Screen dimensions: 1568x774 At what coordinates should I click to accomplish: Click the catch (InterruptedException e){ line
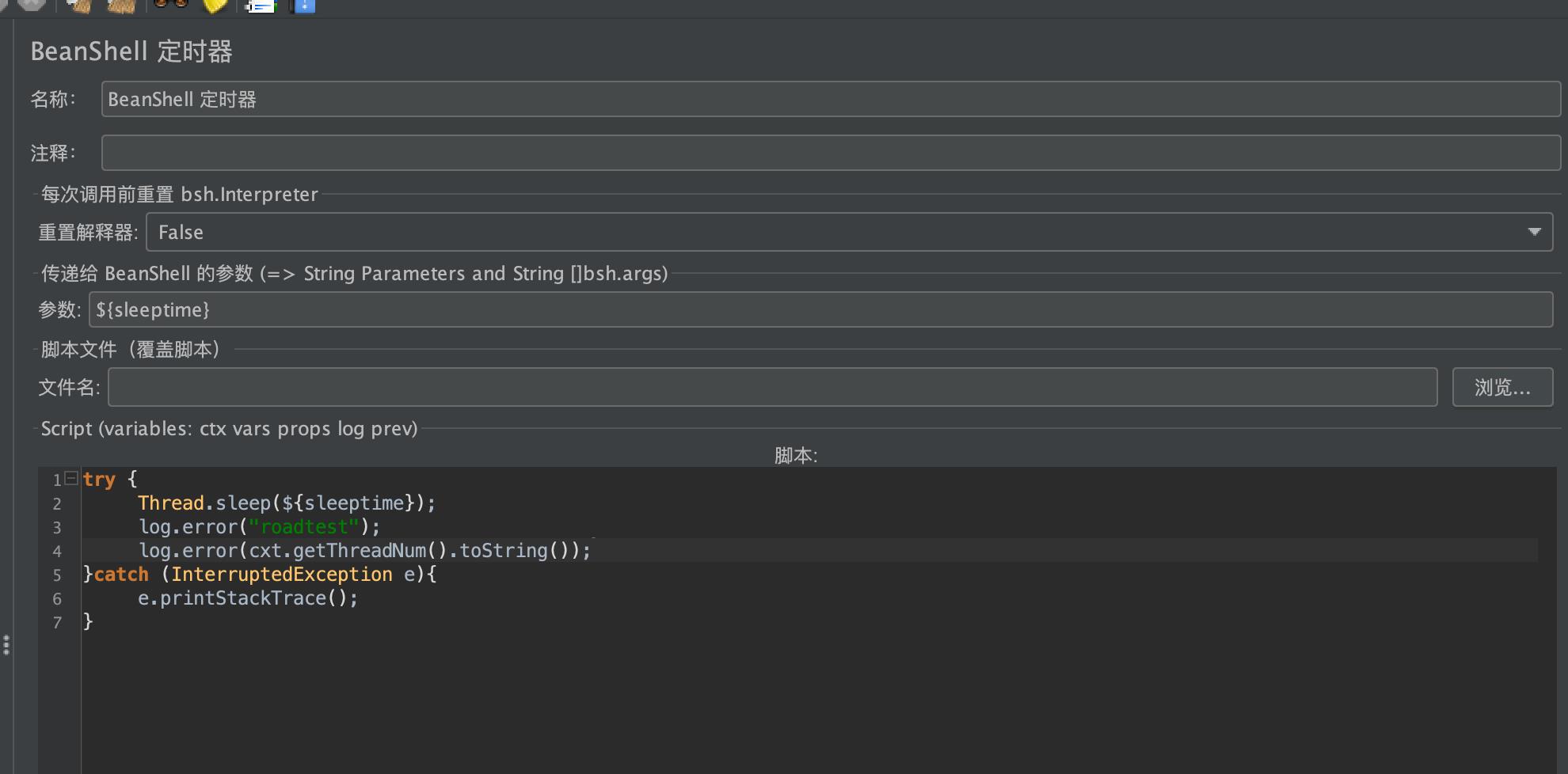click(x=260, y=574)
